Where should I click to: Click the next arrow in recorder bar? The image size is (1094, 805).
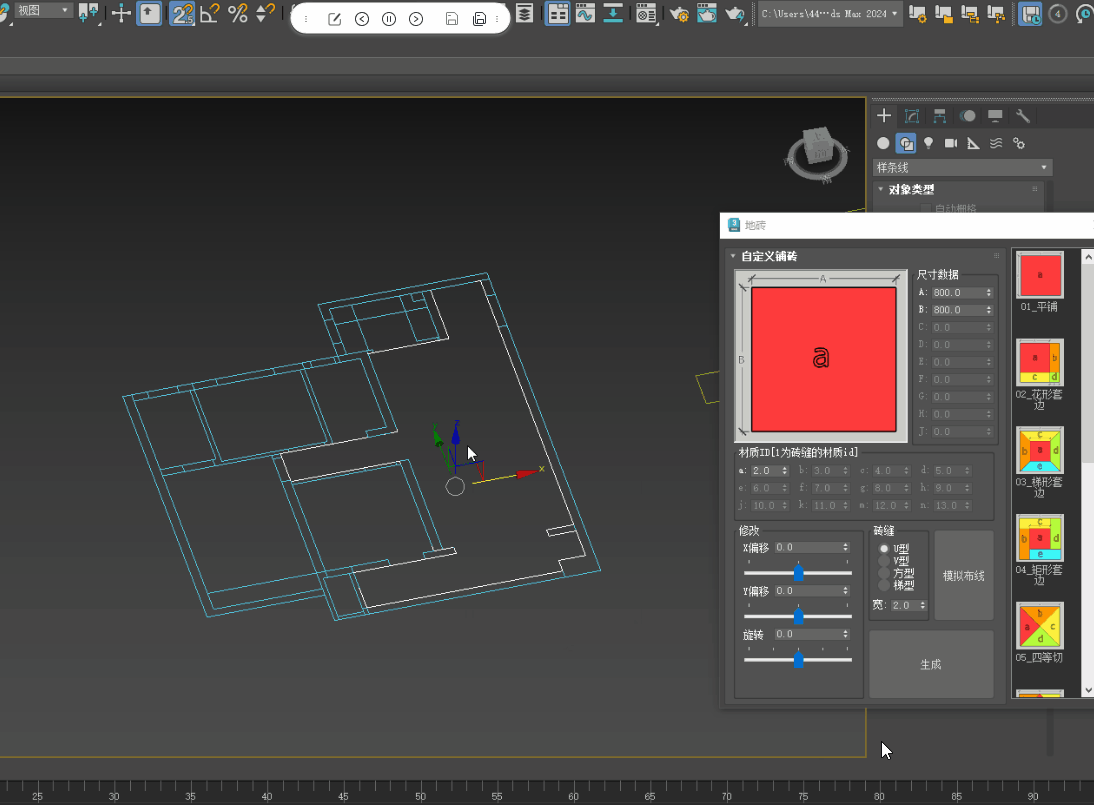tap(416, 19)
